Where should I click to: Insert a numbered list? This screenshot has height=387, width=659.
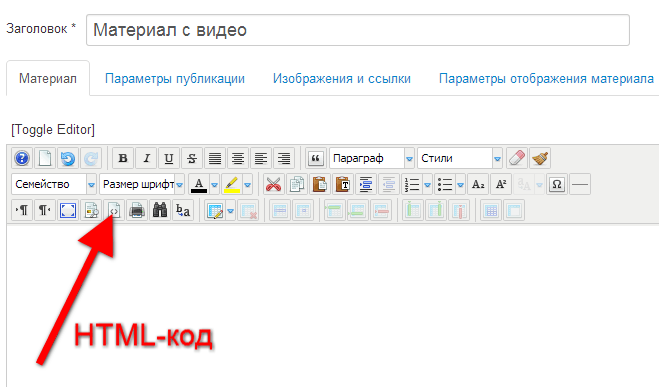412,184
